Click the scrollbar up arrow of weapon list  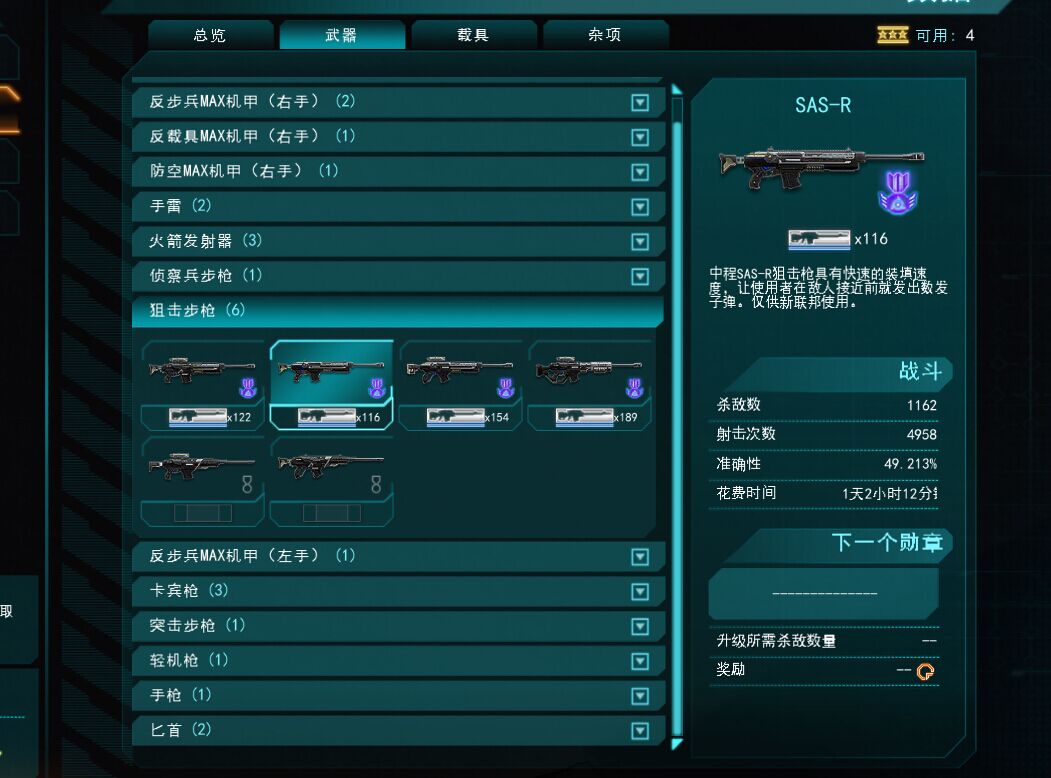677,90
